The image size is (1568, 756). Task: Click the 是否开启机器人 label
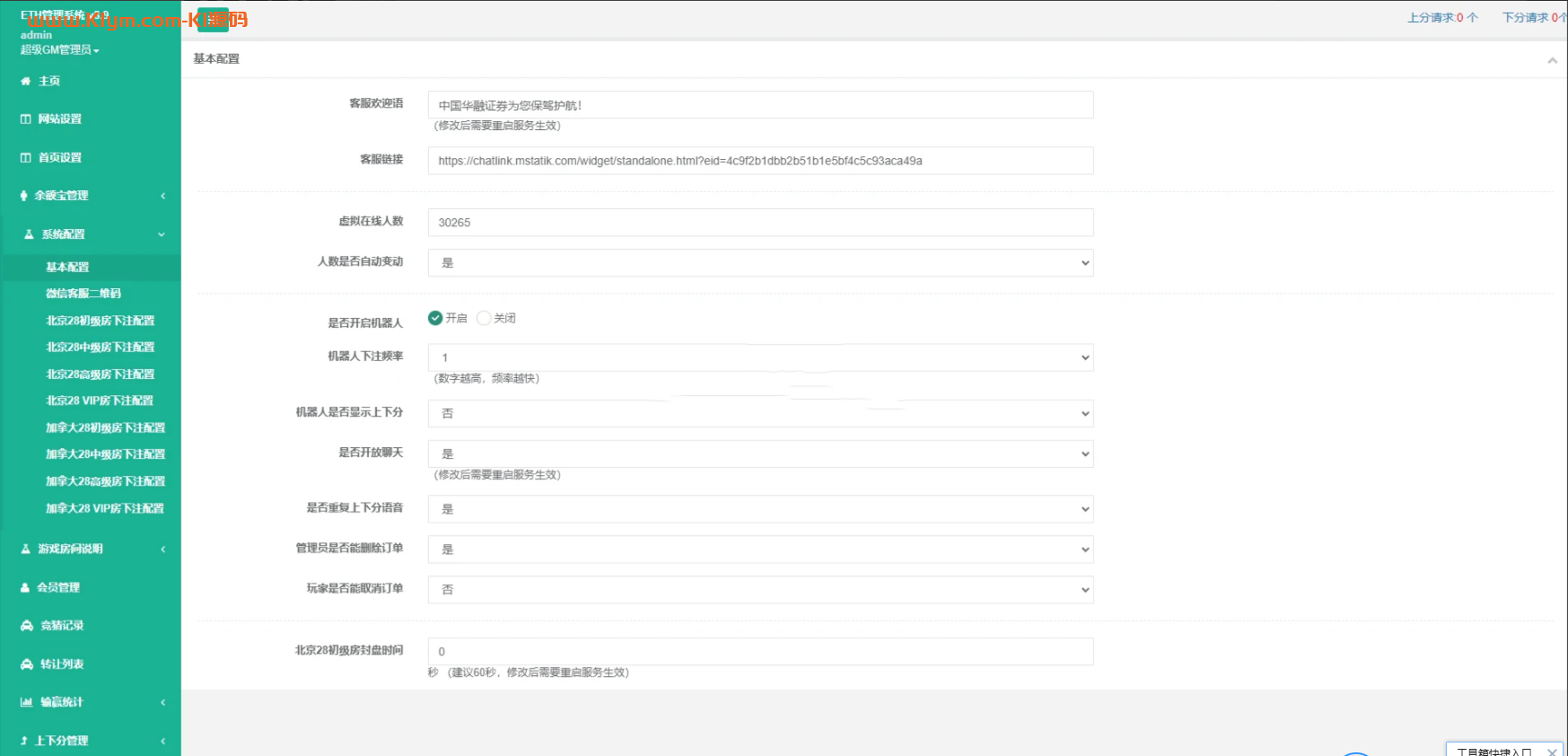coord(365,322)
